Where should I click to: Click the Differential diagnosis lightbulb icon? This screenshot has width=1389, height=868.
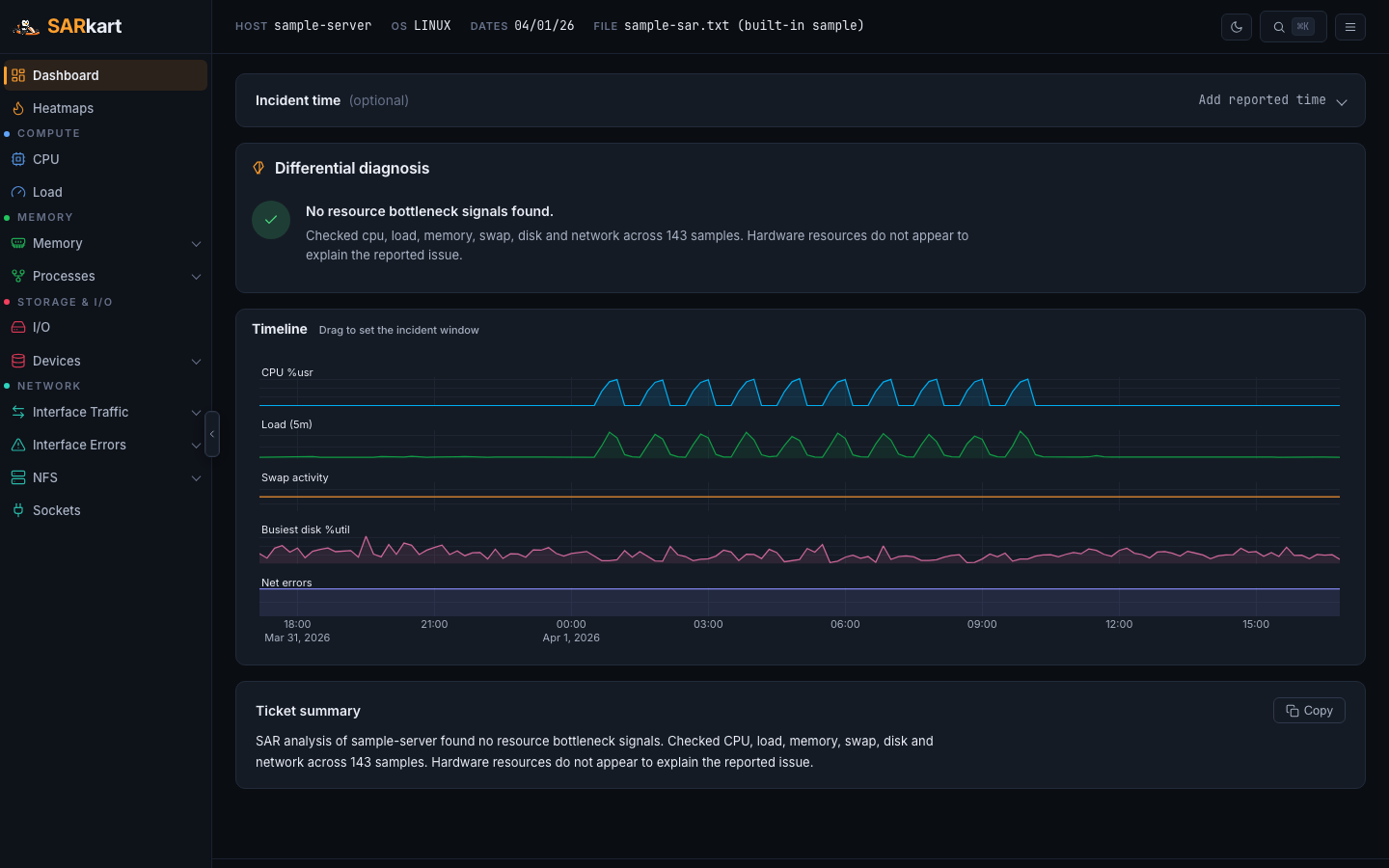259,168
